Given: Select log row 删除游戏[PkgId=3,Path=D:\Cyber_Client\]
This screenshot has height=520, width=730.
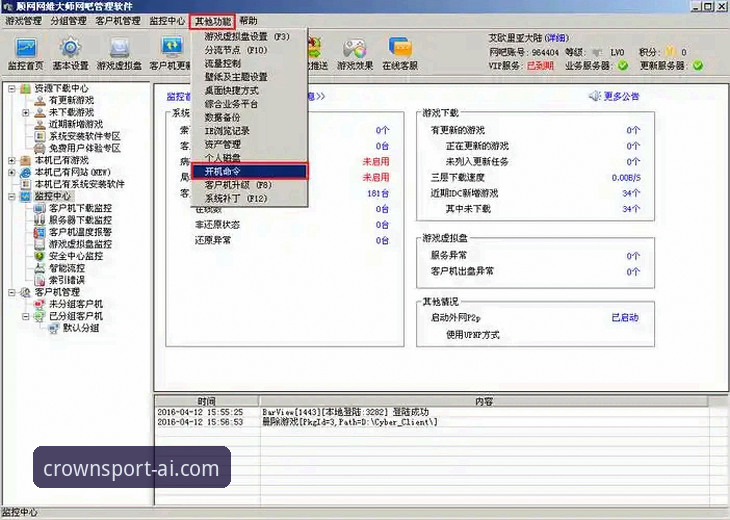Looking at the screenshot, I should (432, 422).
